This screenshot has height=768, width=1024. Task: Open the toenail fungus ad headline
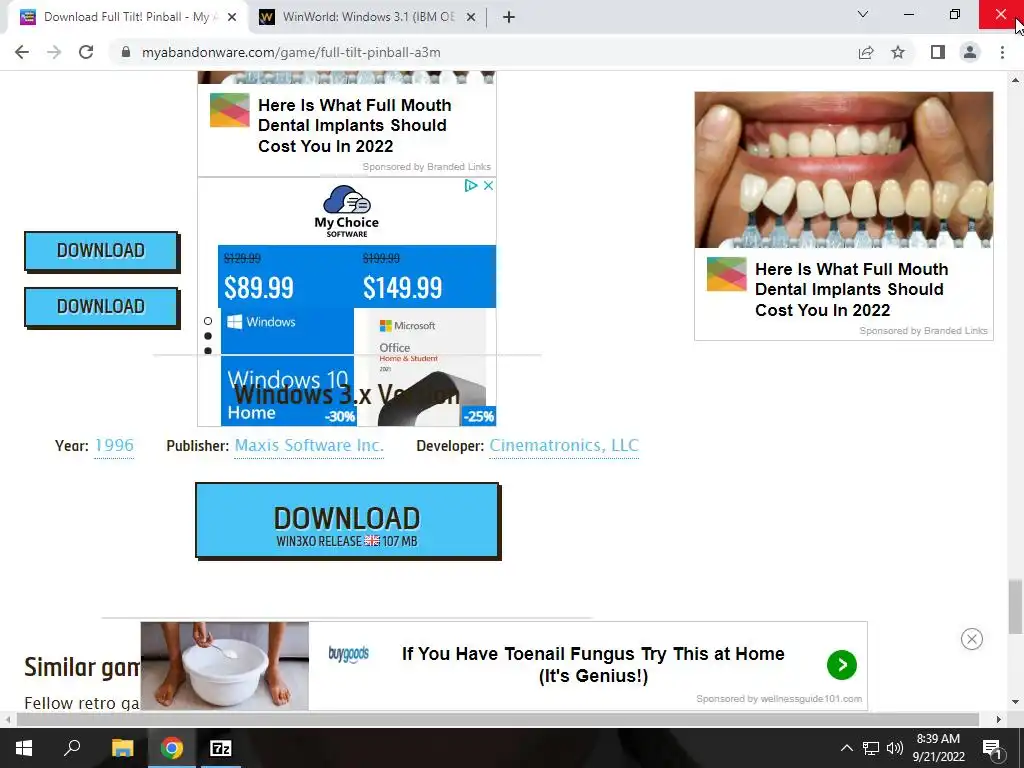click(x=593, y=664)
